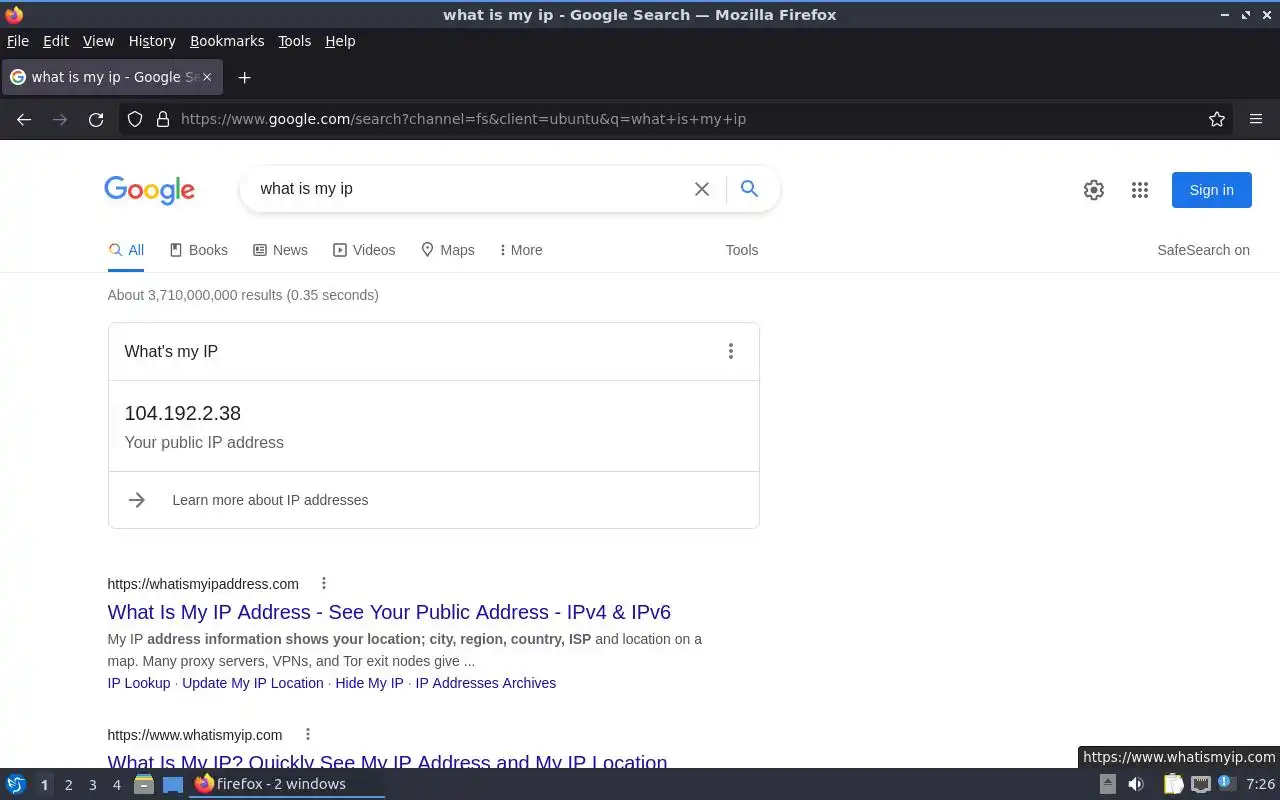Open What's my IP card options
Image resolution: width=1280 pixels, height=800 pixels.
[x=731, y=351]
